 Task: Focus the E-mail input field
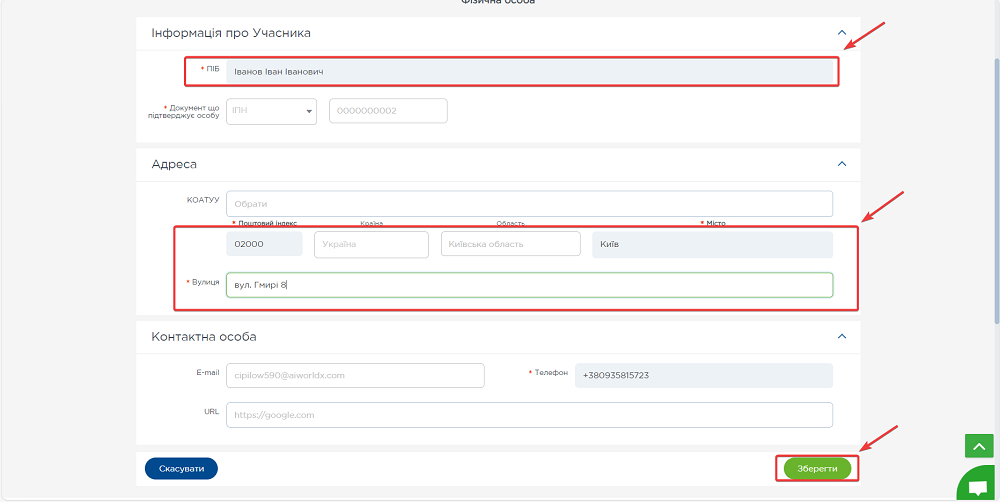click(355, 375)
